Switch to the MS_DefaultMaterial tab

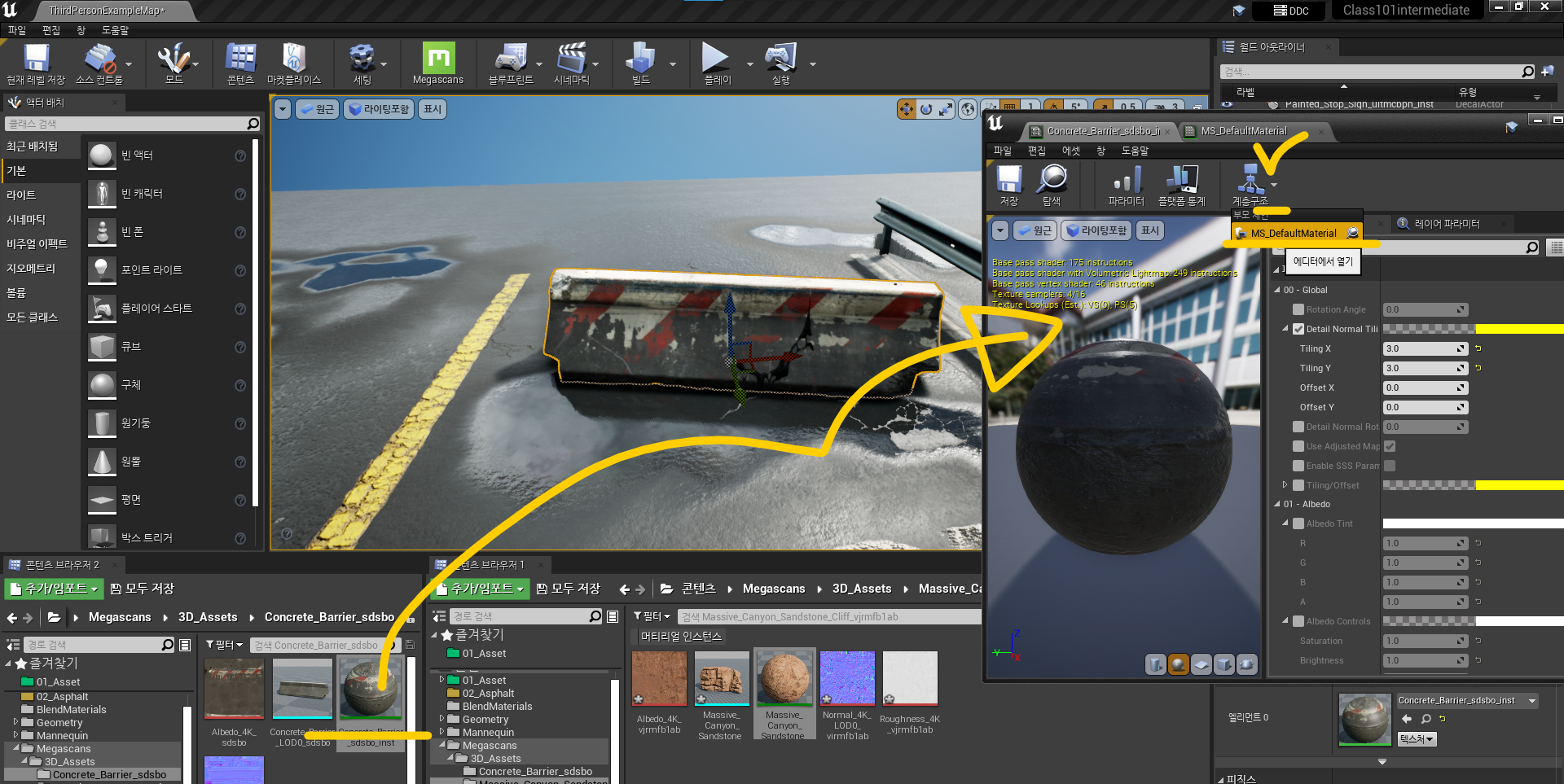(x=1243, y=131)
